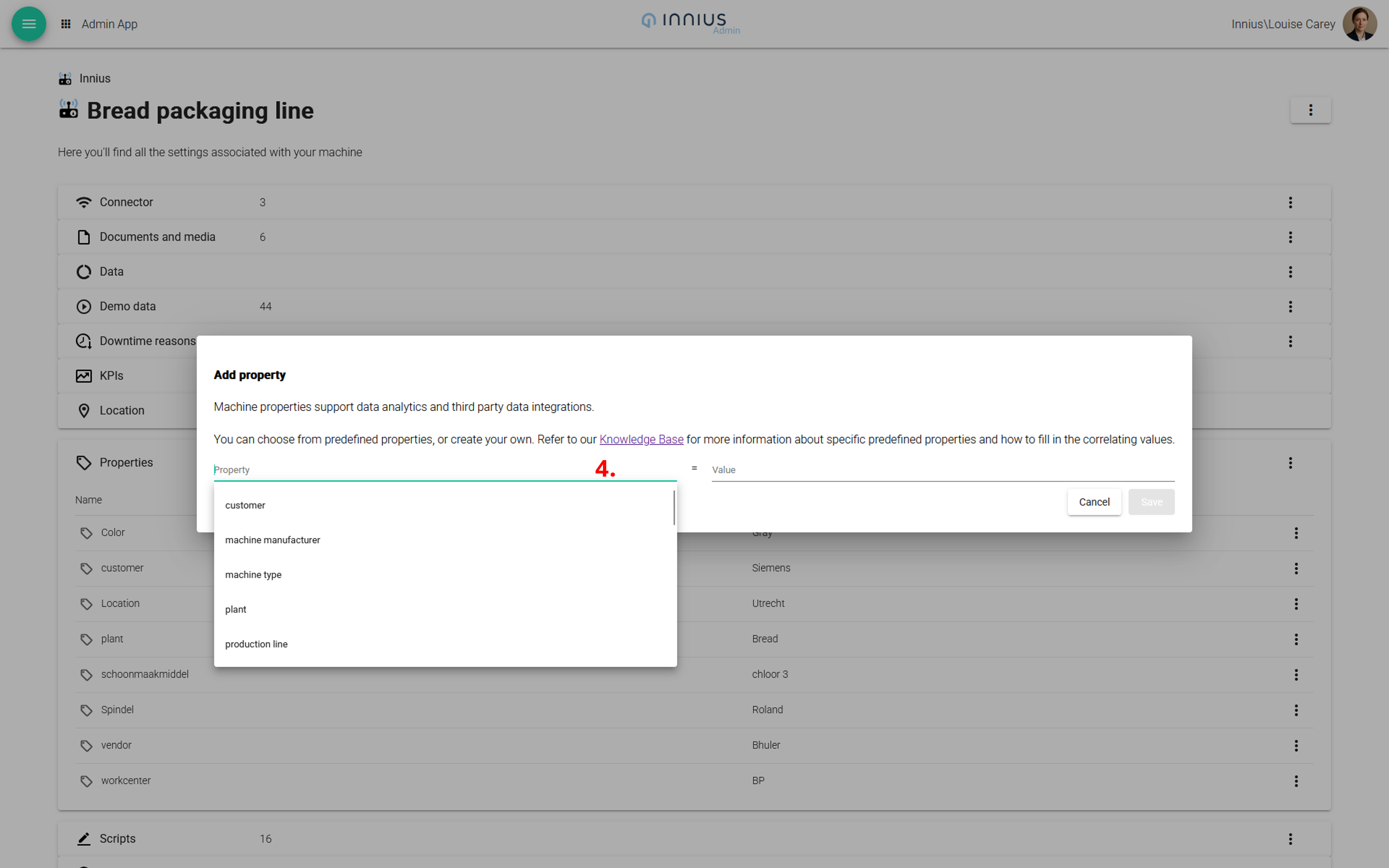The height and width of the screenshot is (868, 1389).
Task: Click the Documents and media file icon
Action: 84,237
